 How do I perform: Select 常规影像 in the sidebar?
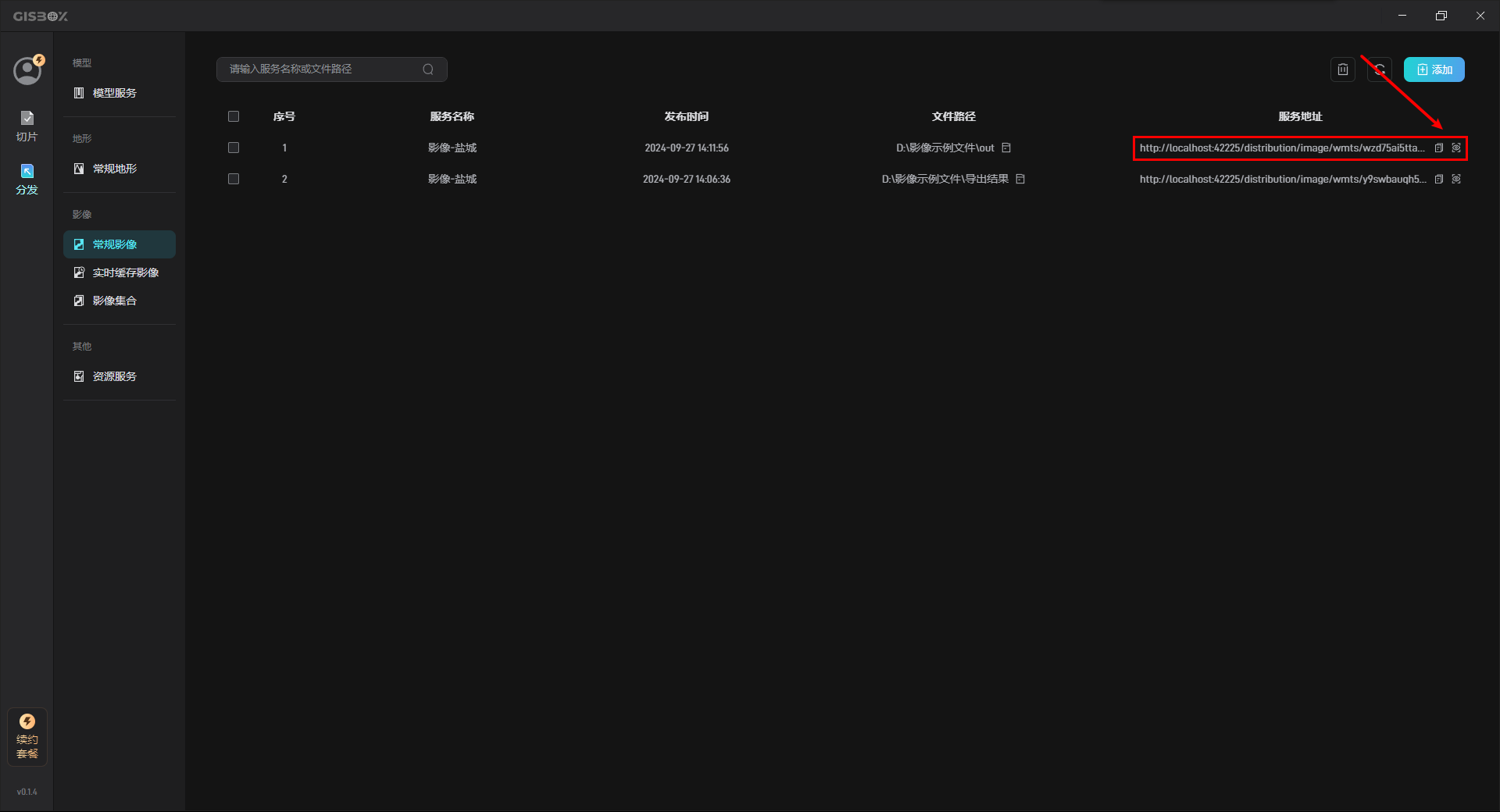120,244
